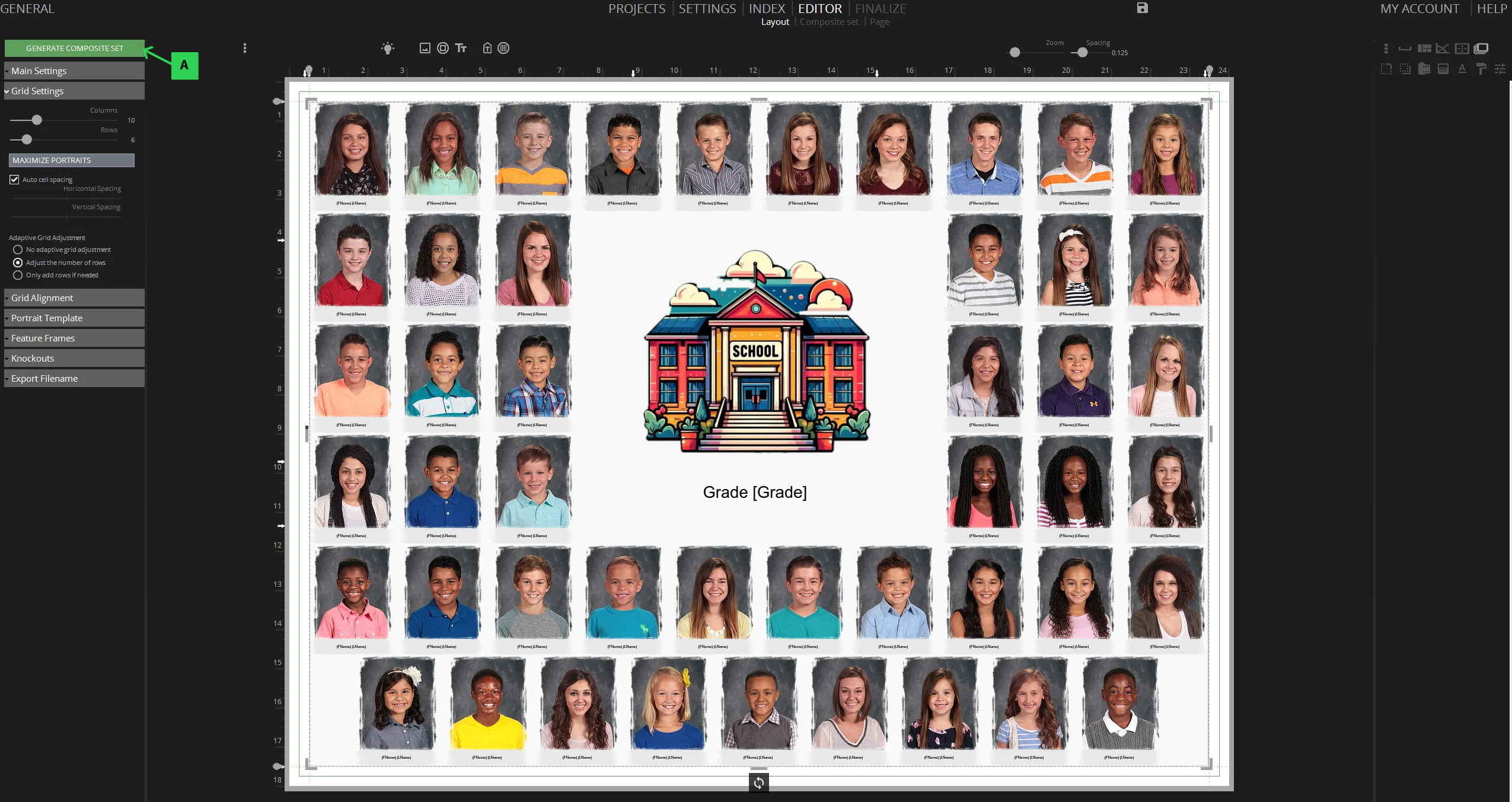The height and width of the screenshot is (802, 1512).
Task: Open the Knockouts section
Action: [x=74, y=359]
